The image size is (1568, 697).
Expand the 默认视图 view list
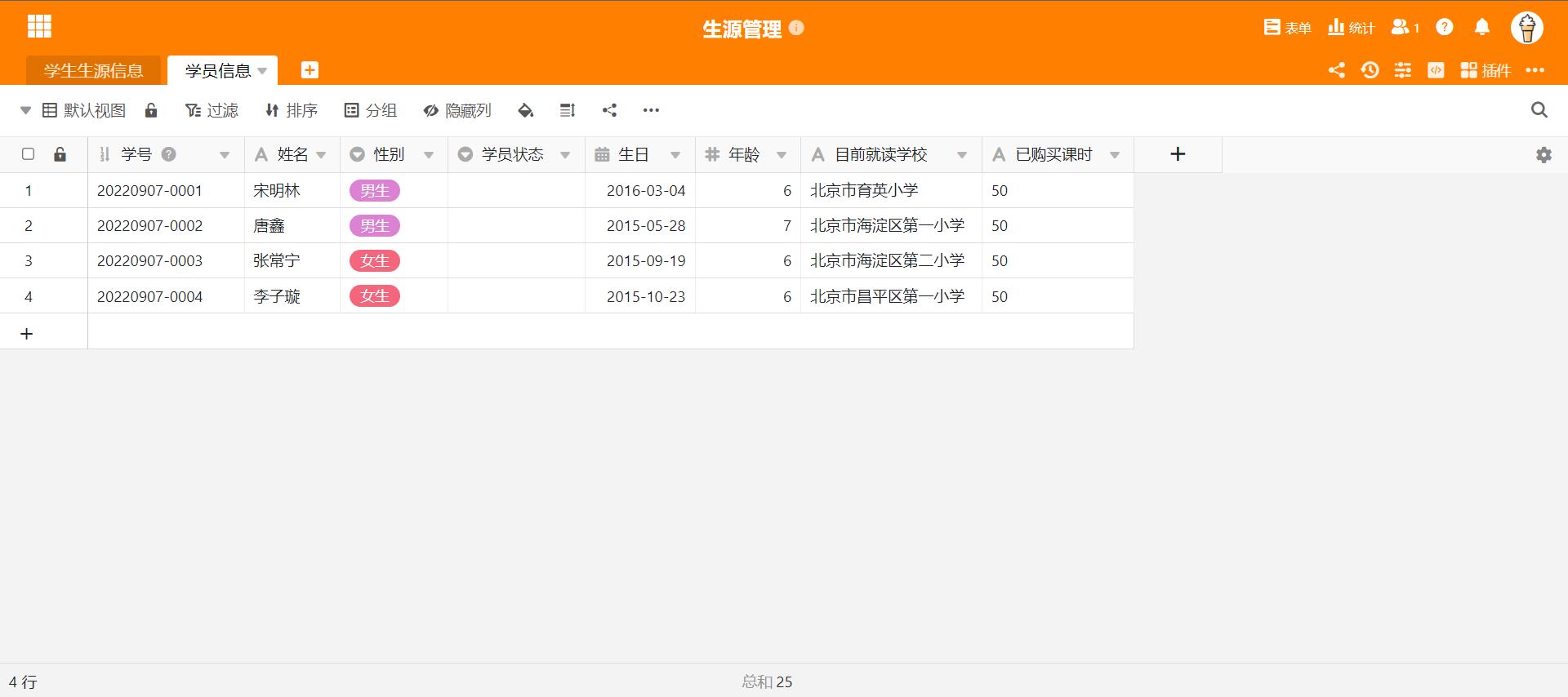25,110
